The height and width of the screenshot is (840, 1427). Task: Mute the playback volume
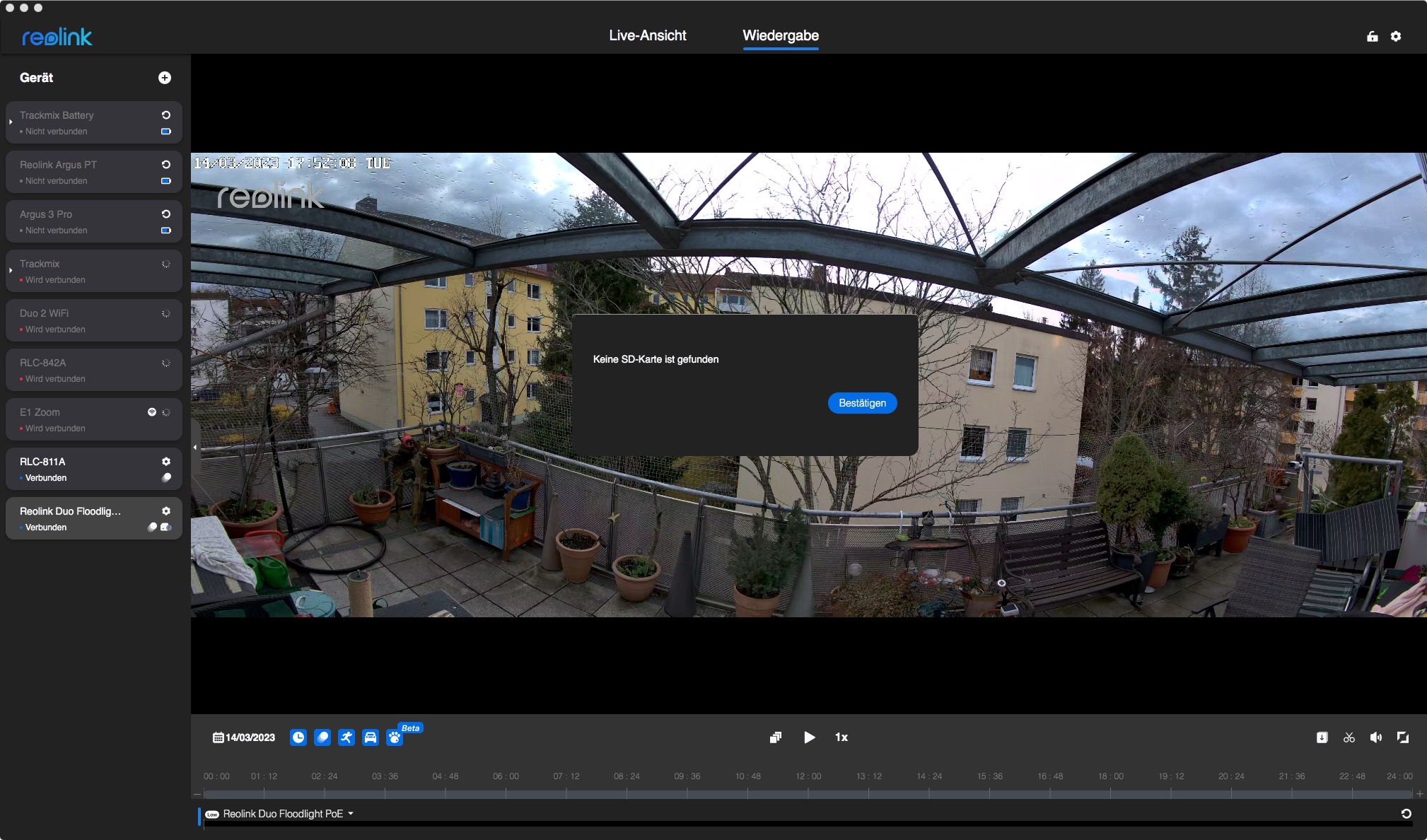(1375, 737)
